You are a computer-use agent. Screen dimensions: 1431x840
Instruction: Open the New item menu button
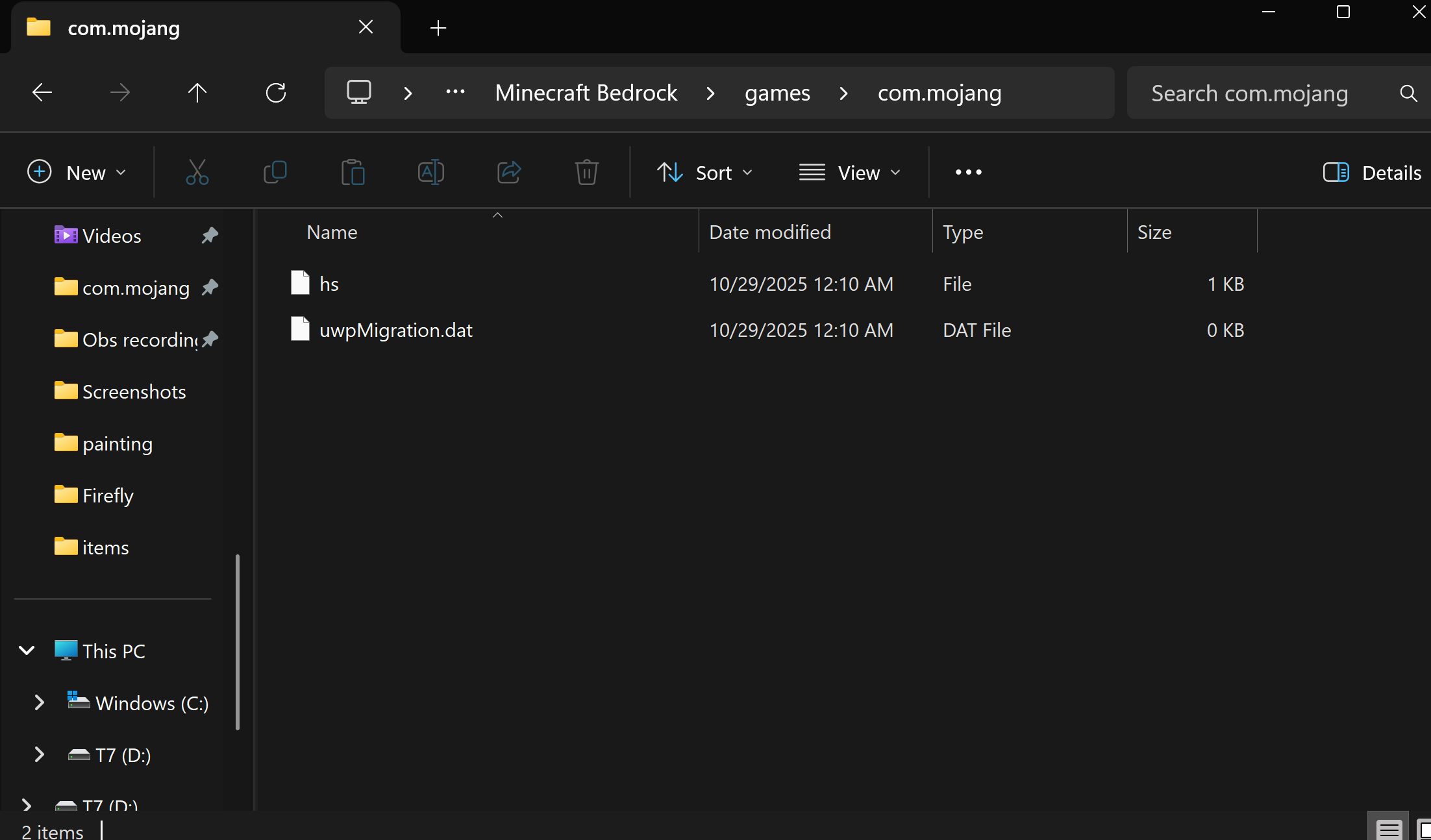77,173
